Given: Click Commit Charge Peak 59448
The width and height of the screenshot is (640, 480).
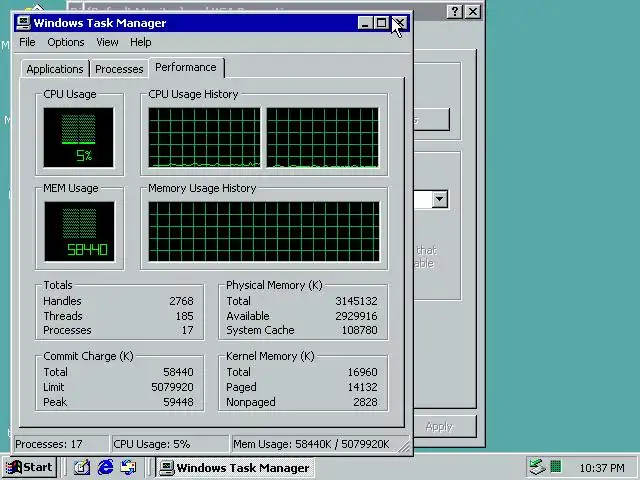Looking at the screenshot, I should tap(178, 402).
